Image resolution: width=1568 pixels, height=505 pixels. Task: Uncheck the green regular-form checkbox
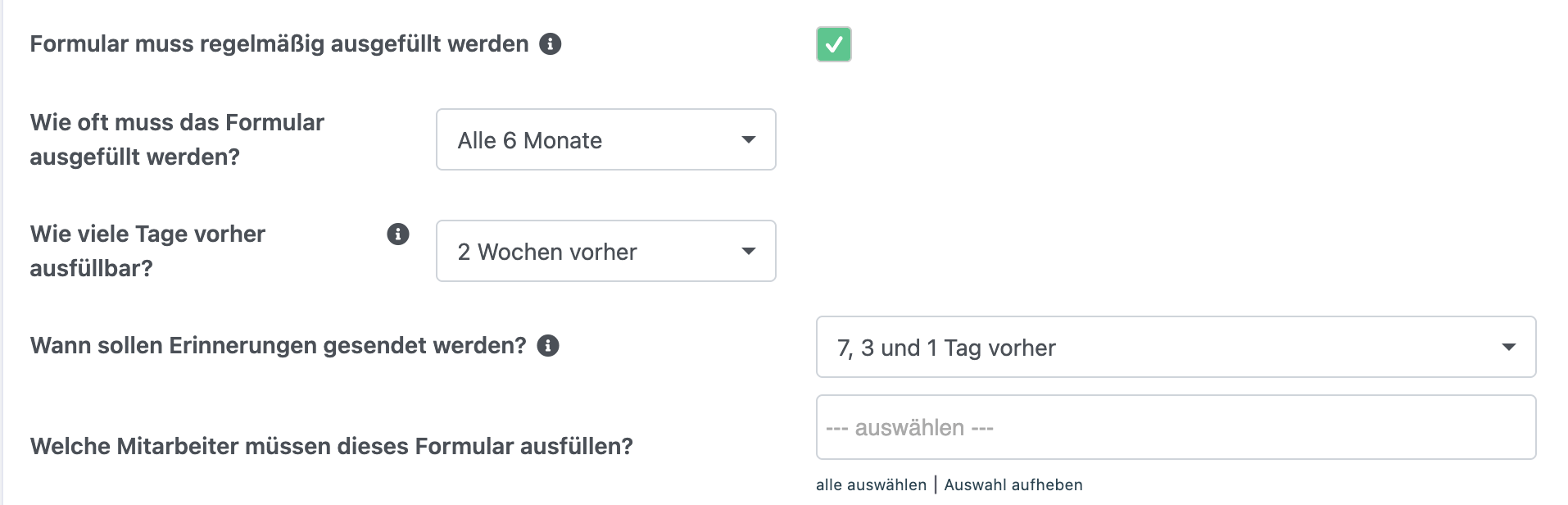pos(833,44)
